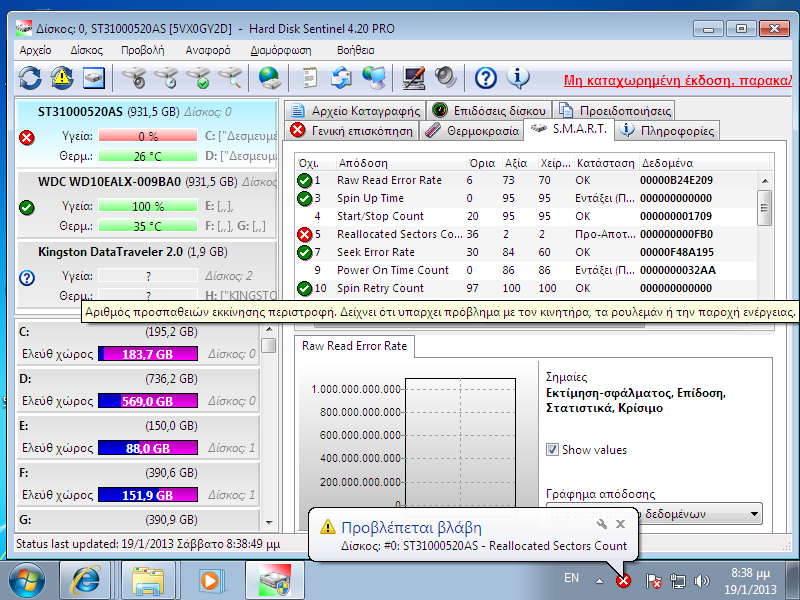This screenshot has width=800, height=600.
Task: Open the Διαμόρφωση menu
Action: point(281,50)
